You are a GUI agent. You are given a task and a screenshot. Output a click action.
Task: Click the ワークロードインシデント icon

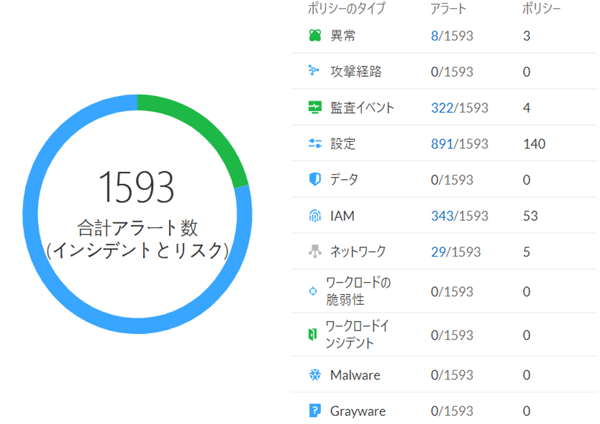click(x=315, y=335)
